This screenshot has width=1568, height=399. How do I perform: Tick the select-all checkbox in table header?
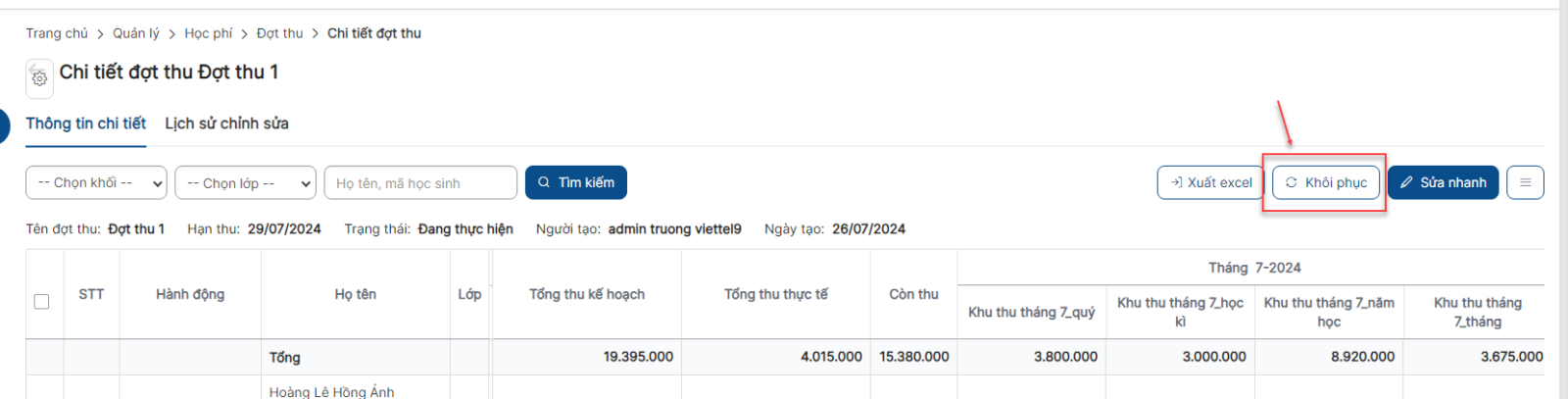pos(41,301)
